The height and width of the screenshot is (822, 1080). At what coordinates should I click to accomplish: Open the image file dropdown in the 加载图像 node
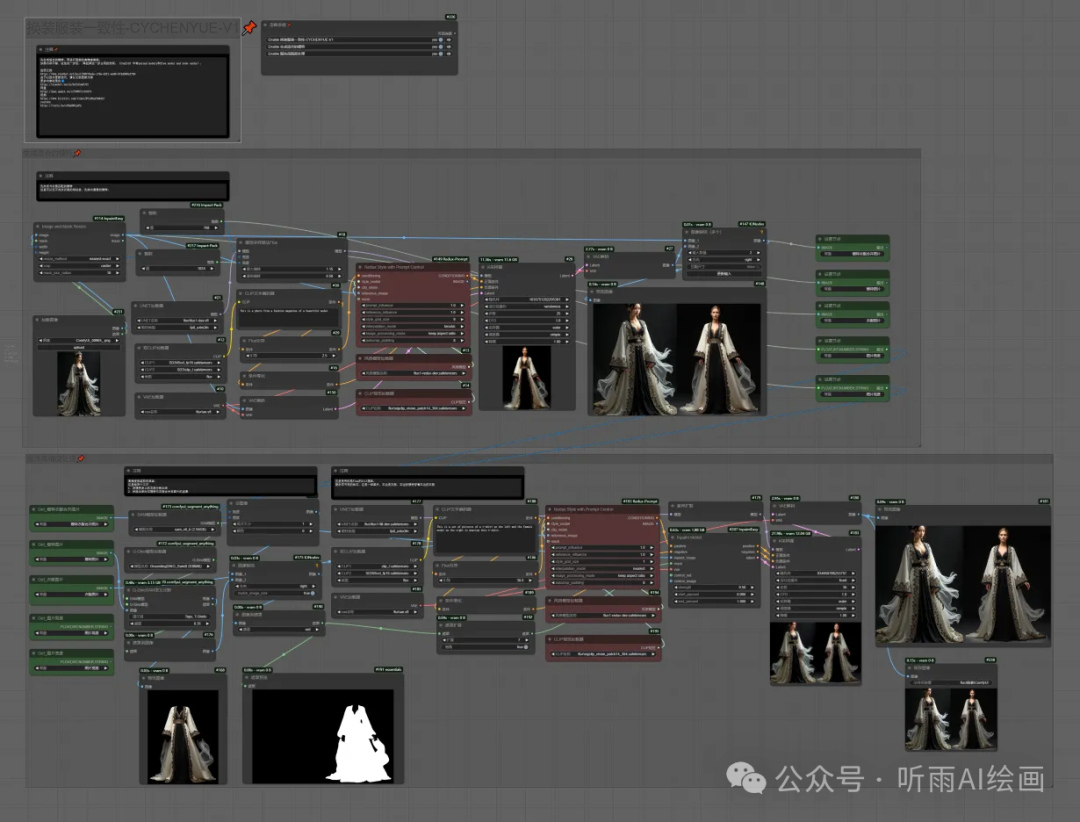[79, 340]
